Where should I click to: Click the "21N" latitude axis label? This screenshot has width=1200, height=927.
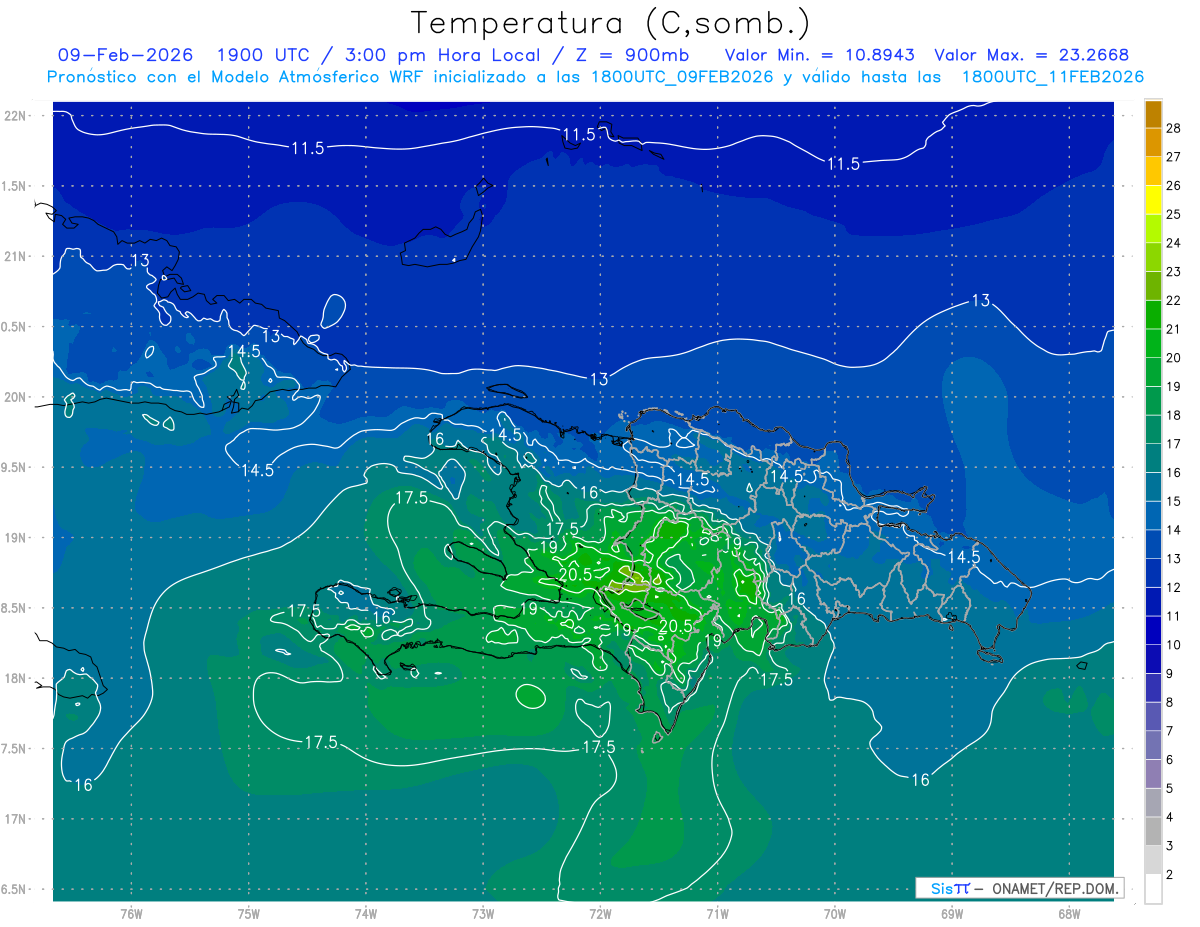pyautogui.click(x=17, y=256)
